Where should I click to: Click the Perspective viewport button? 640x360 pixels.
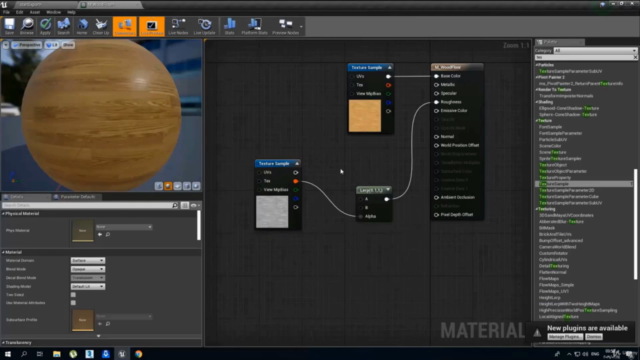click(27, 45)
